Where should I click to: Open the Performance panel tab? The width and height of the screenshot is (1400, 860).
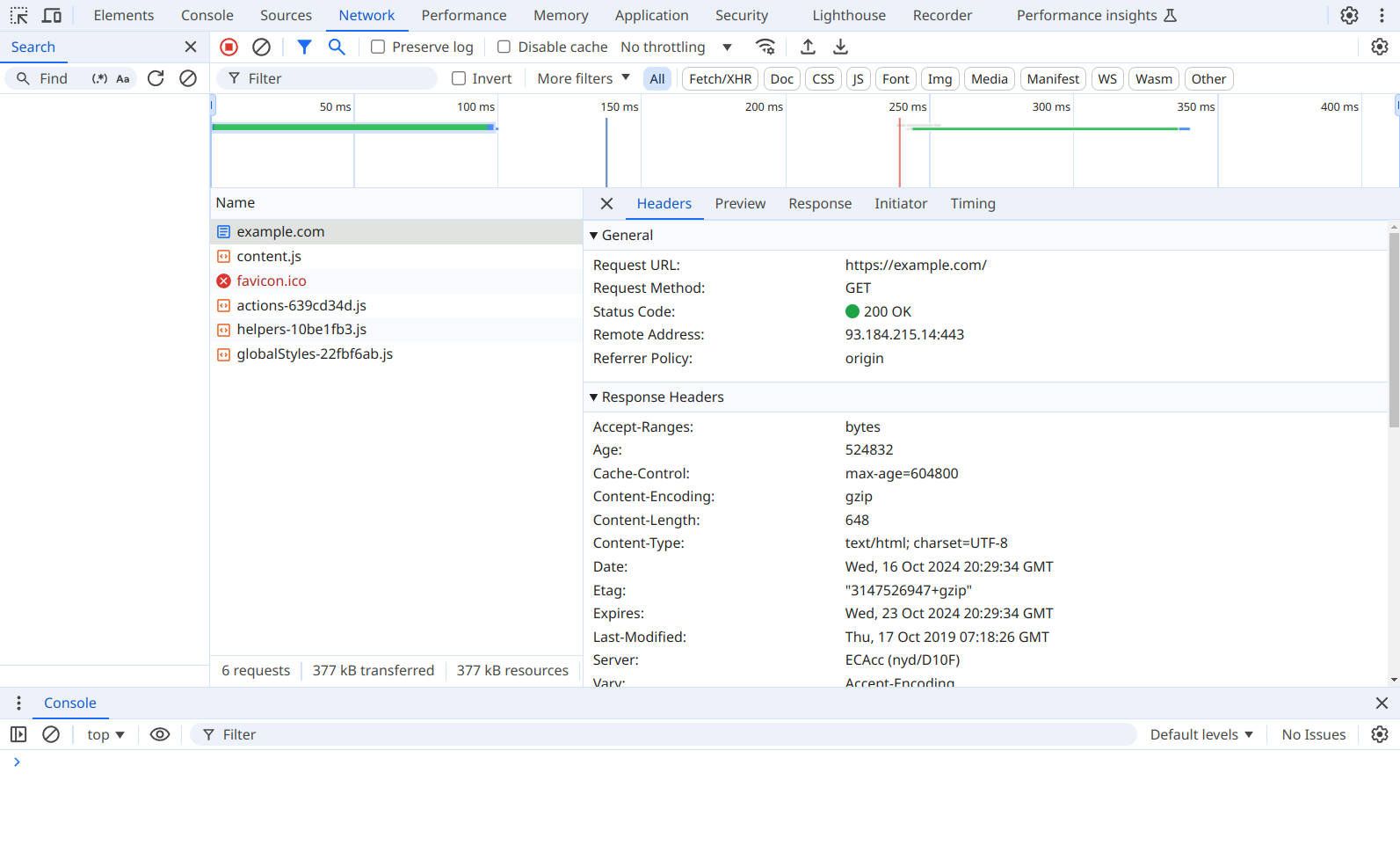[463, 16]
